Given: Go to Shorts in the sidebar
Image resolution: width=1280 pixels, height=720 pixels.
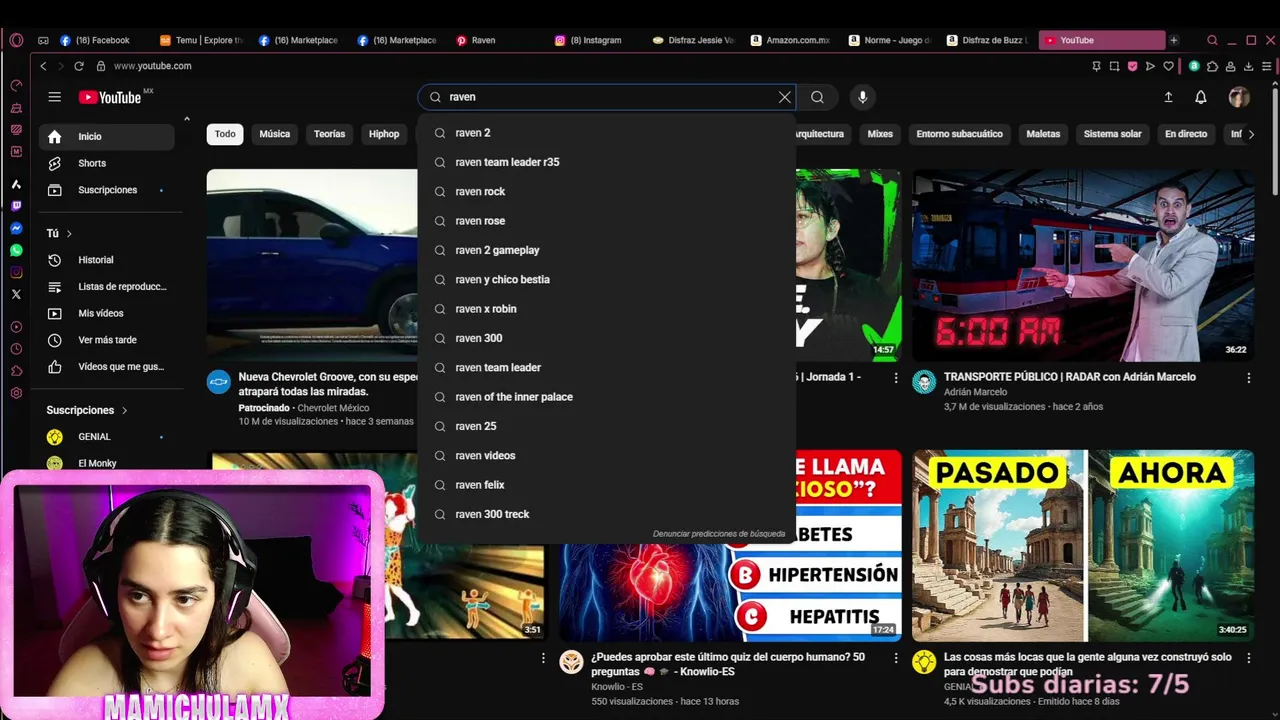Looking at the screenshot, I should pos(106,163).
